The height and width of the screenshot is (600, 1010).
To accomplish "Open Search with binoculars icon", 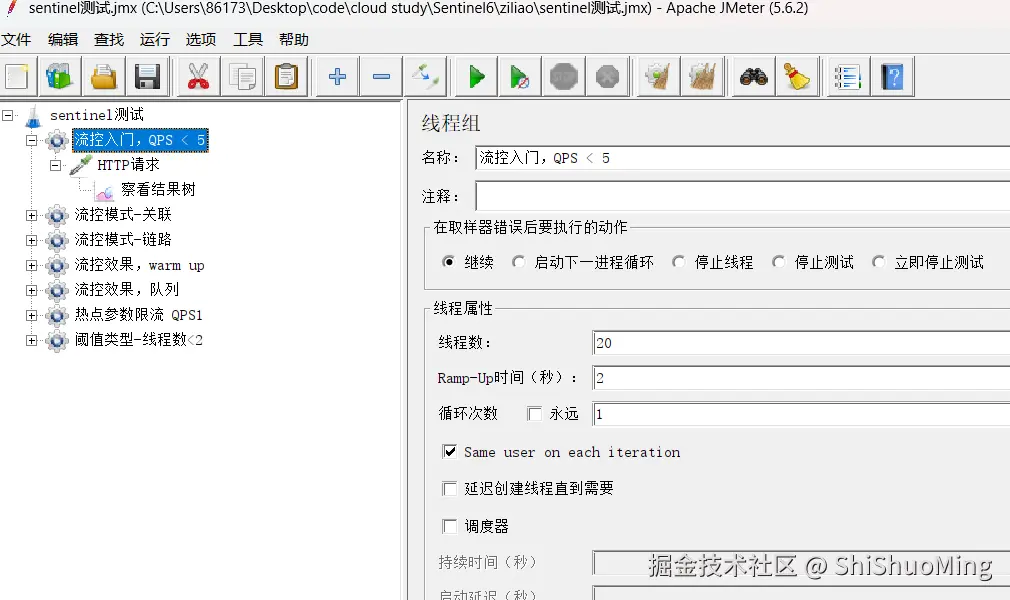I will 753,77.
